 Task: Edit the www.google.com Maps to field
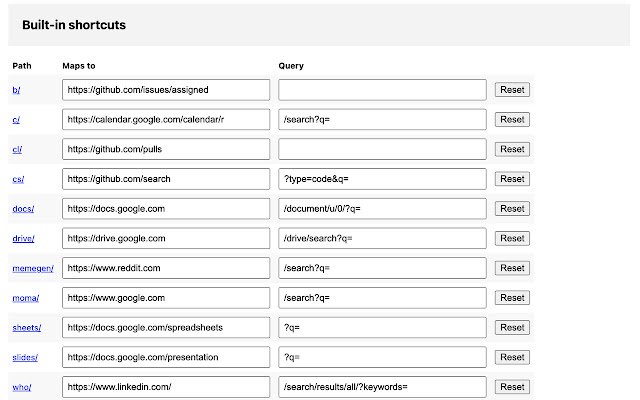(x=166, y=298)
